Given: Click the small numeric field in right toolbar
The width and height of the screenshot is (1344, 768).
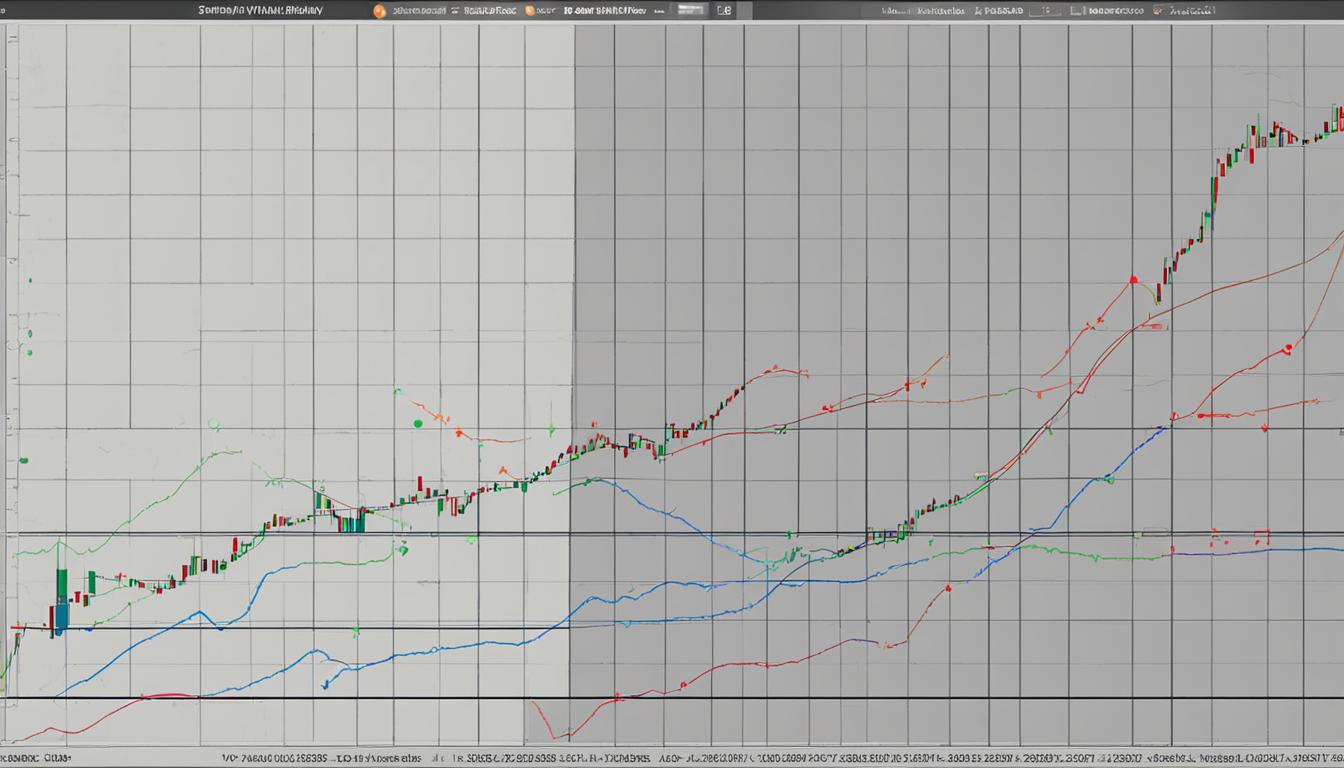Looking at the screenshot, I should click(x=1046, y=10).
